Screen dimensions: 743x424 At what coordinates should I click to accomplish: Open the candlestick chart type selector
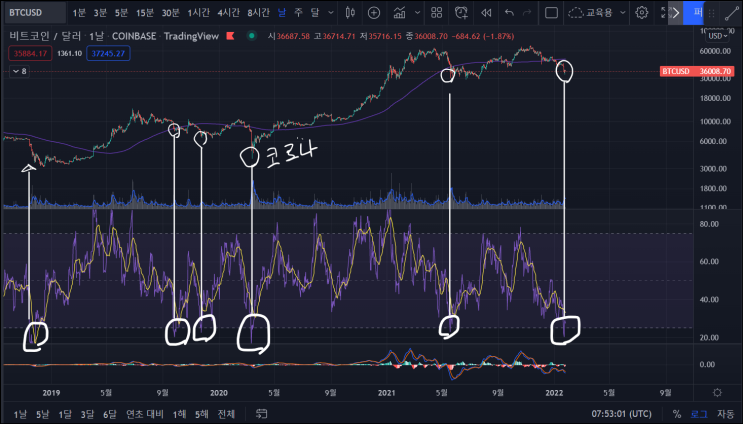pos(350,13)
